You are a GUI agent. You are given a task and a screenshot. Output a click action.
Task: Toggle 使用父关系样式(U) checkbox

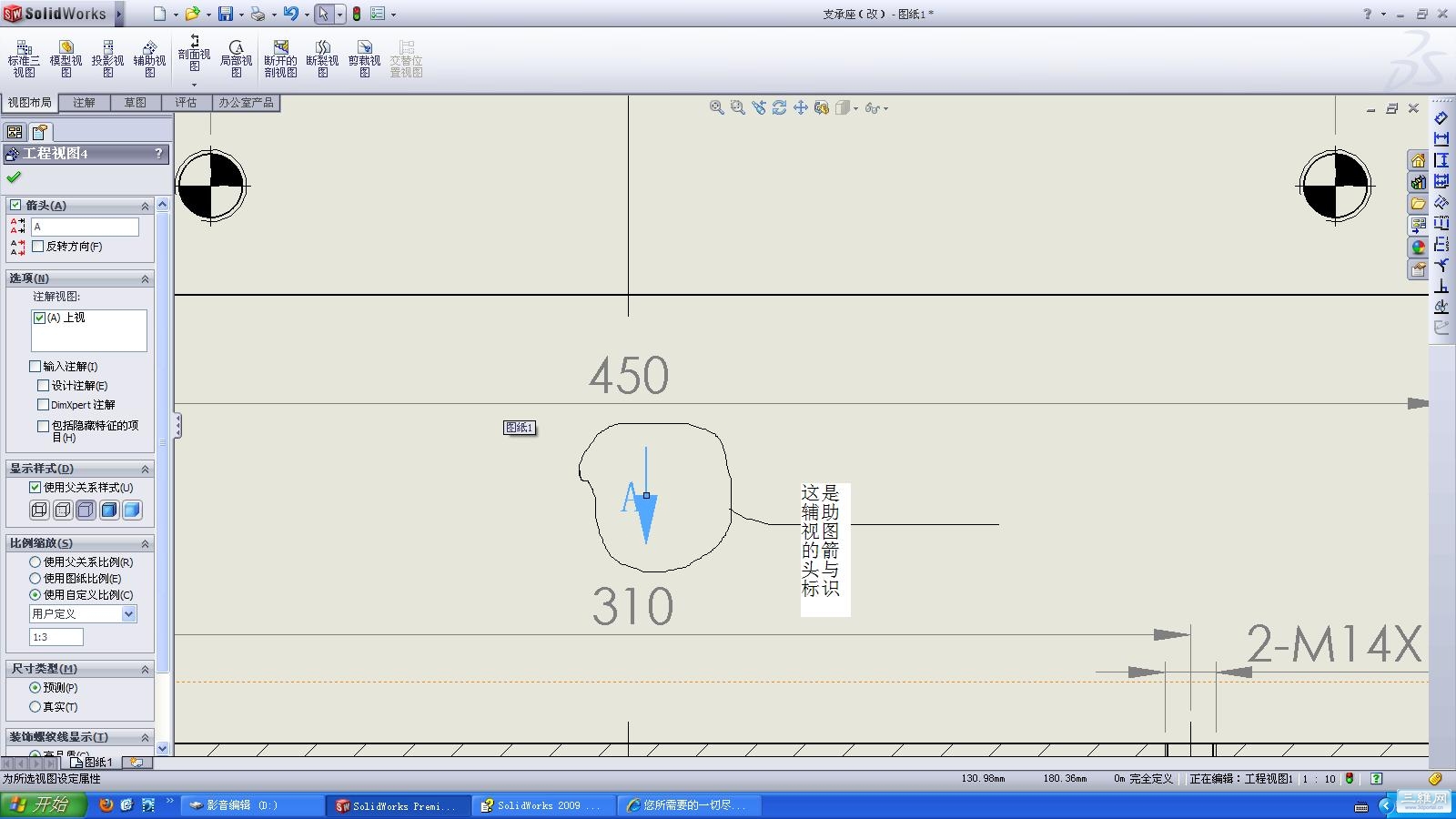[35, 488]
